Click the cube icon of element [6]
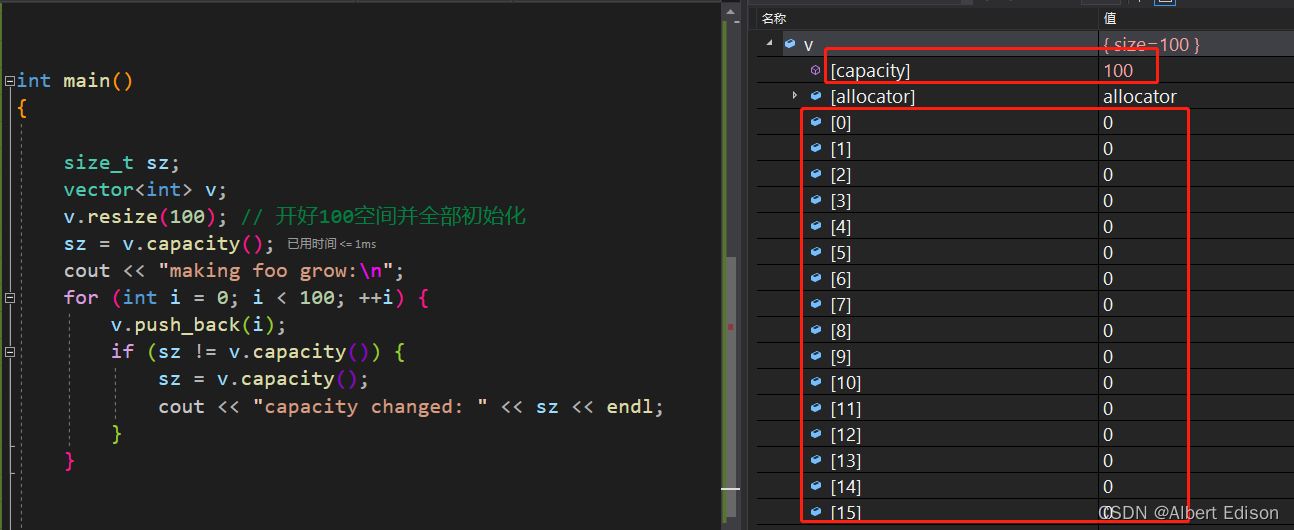The image size is (1294, 530). tap(815, 278)
